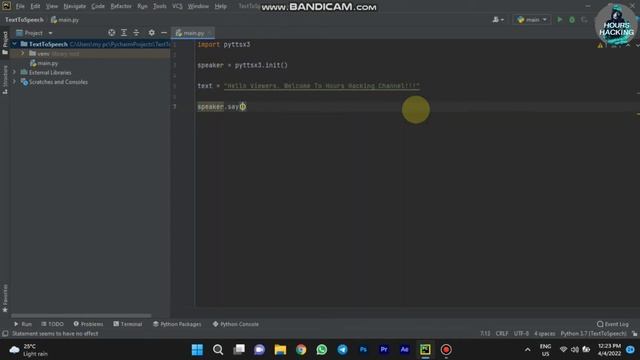The height and width of the screenshot is (360, 640).
Task: Open the Python Console tool window
Action: [x=236, y=324]
